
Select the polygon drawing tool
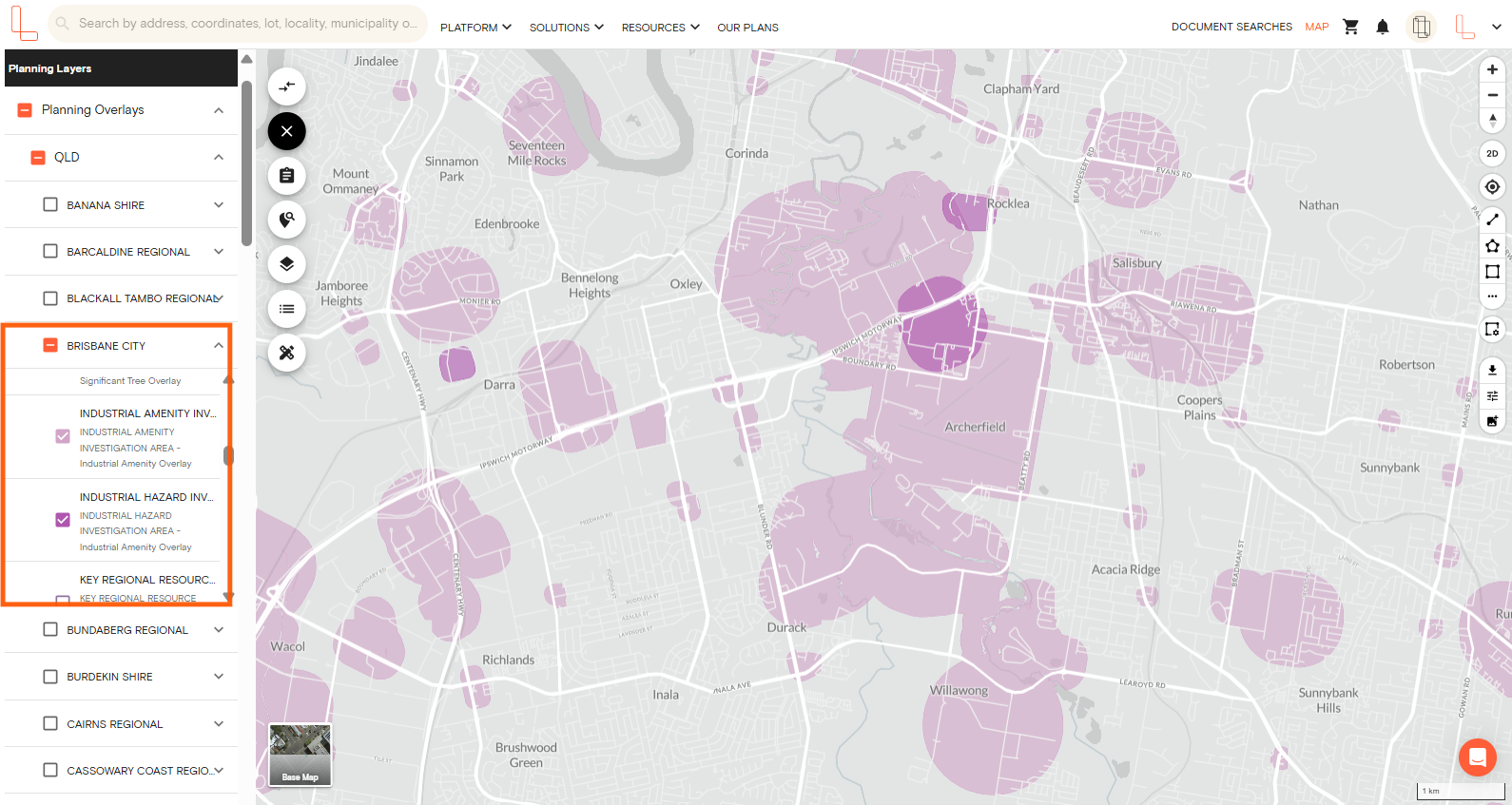point(1492,245)
